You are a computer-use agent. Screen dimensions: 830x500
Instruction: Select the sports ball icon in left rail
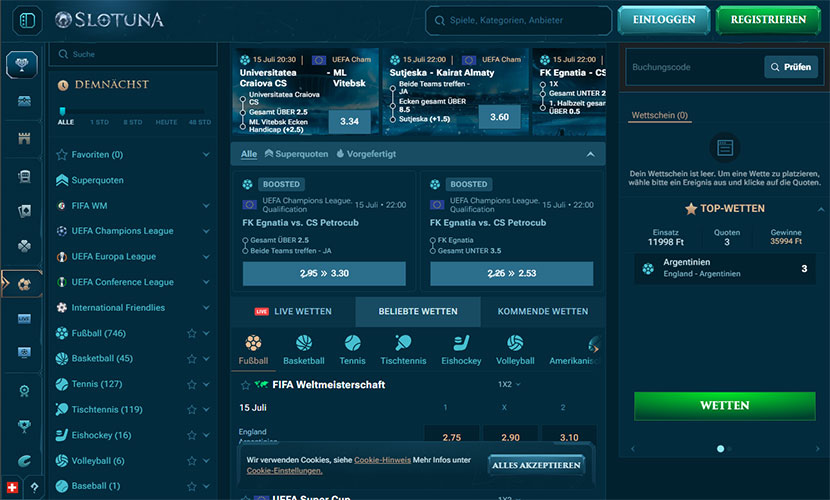click(24, 284)
